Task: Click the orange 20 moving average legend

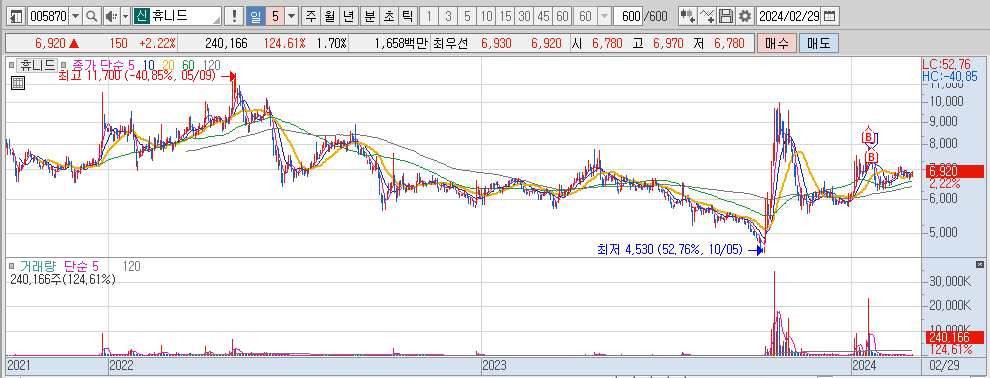Action: pos(168,64)
